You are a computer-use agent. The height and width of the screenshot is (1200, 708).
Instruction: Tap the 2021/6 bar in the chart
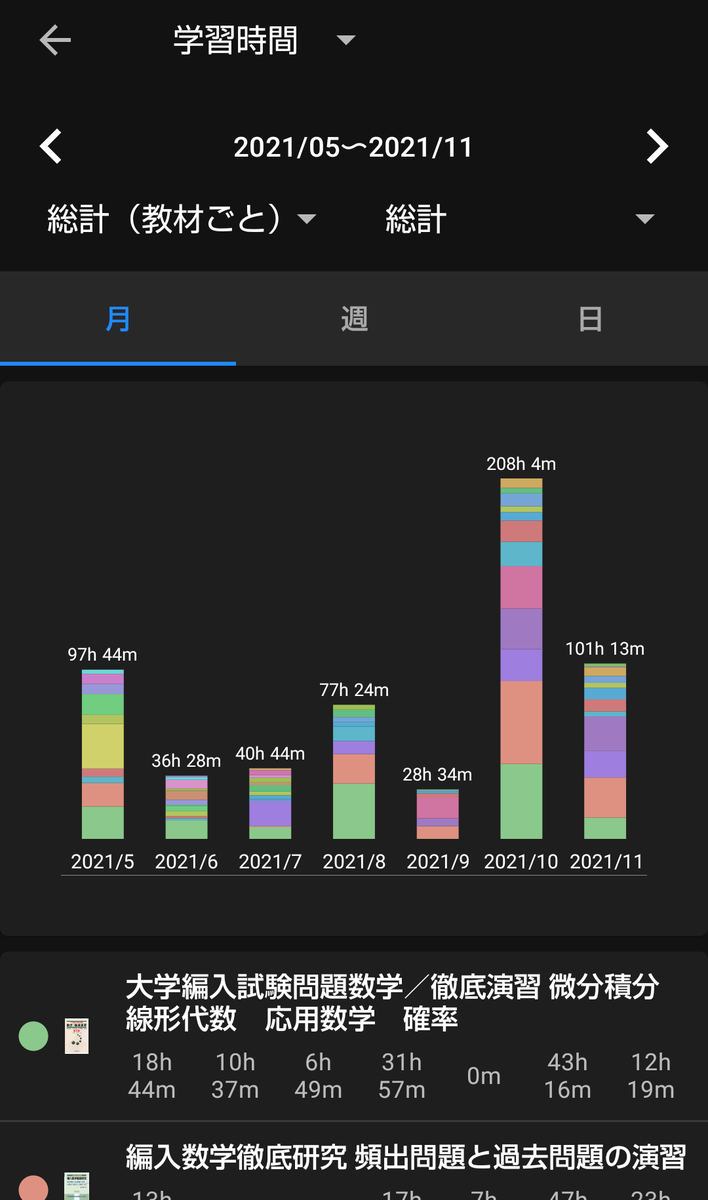click(x=187, y=807)
